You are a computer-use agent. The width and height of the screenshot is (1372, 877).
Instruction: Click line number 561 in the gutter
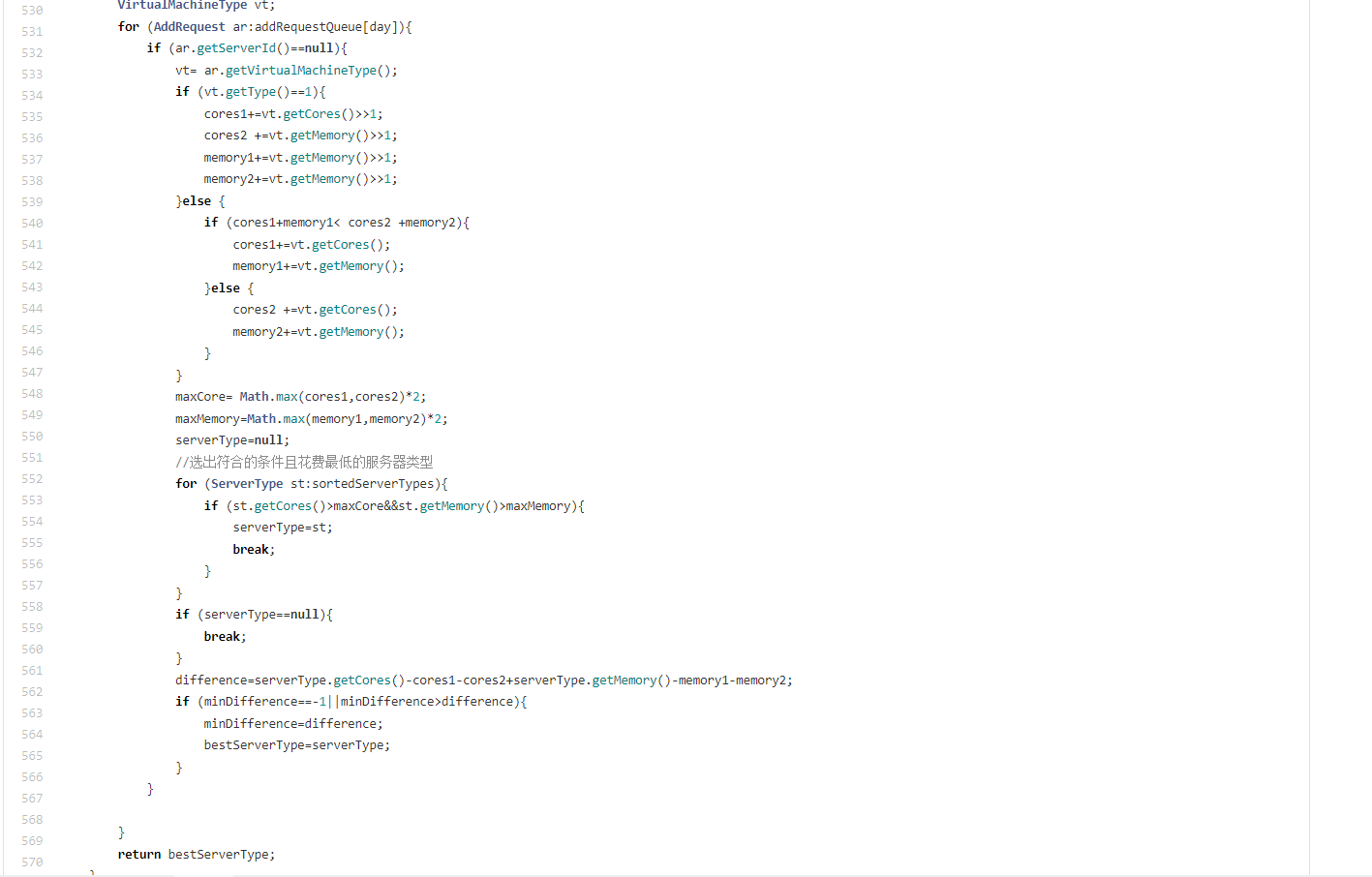point(32,670)
